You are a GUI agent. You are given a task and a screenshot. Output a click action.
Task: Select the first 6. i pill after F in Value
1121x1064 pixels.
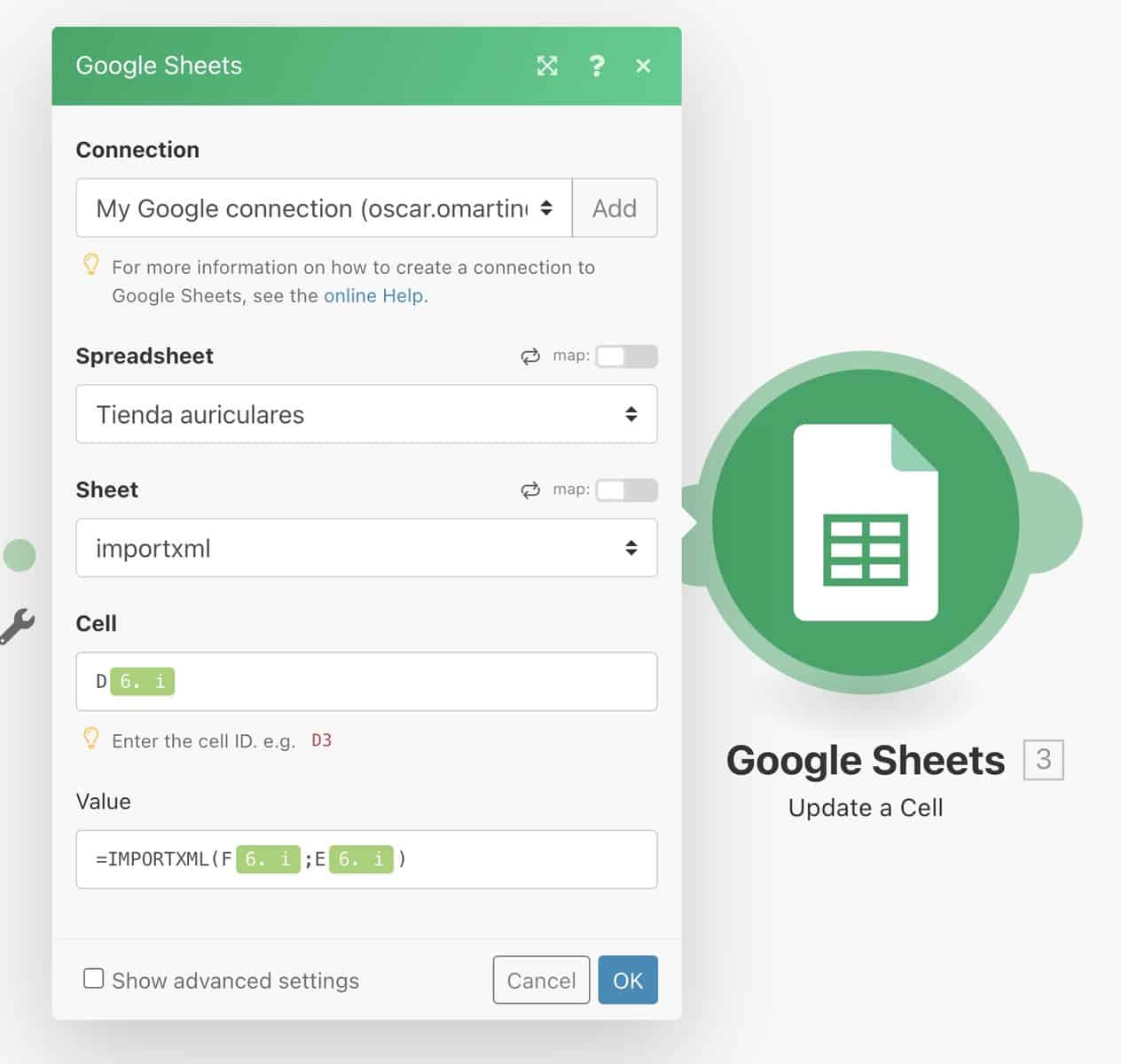268,859
